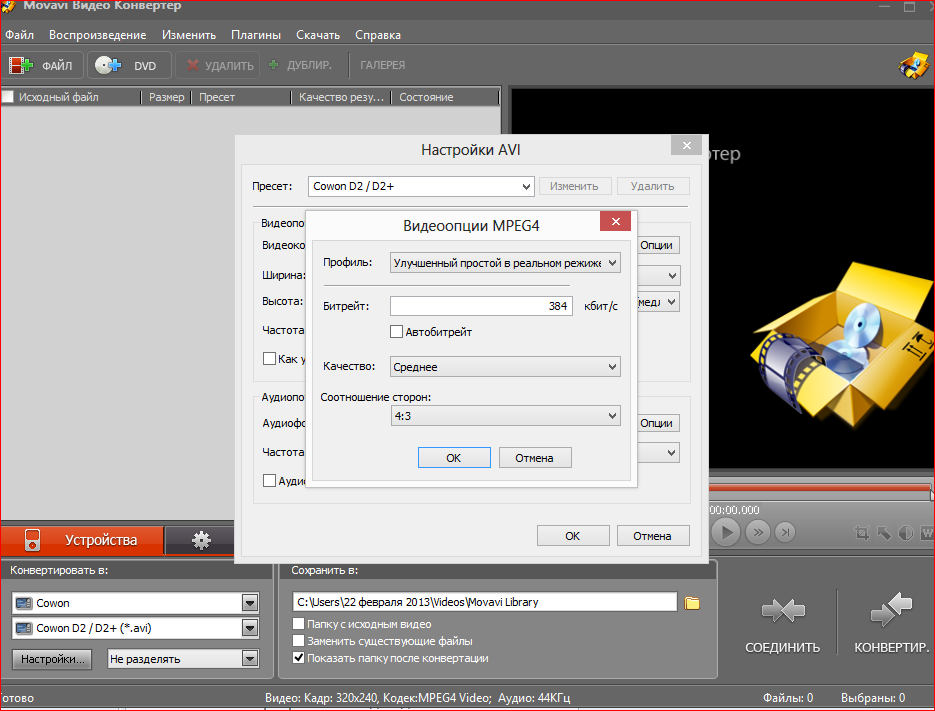
Task: Click the ДУБЛИР. toolbar button
Action: (301, 65)
